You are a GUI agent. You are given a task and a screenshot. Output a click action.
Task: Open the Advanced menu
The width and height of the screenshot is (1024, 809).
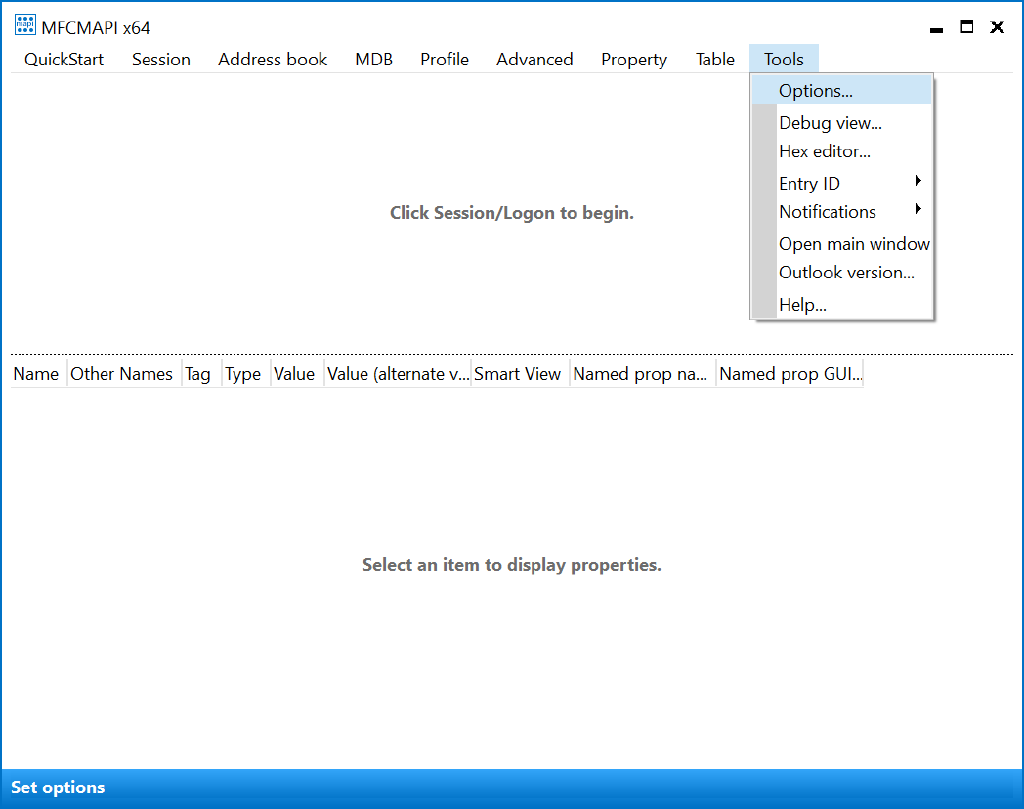click(535, 59)
